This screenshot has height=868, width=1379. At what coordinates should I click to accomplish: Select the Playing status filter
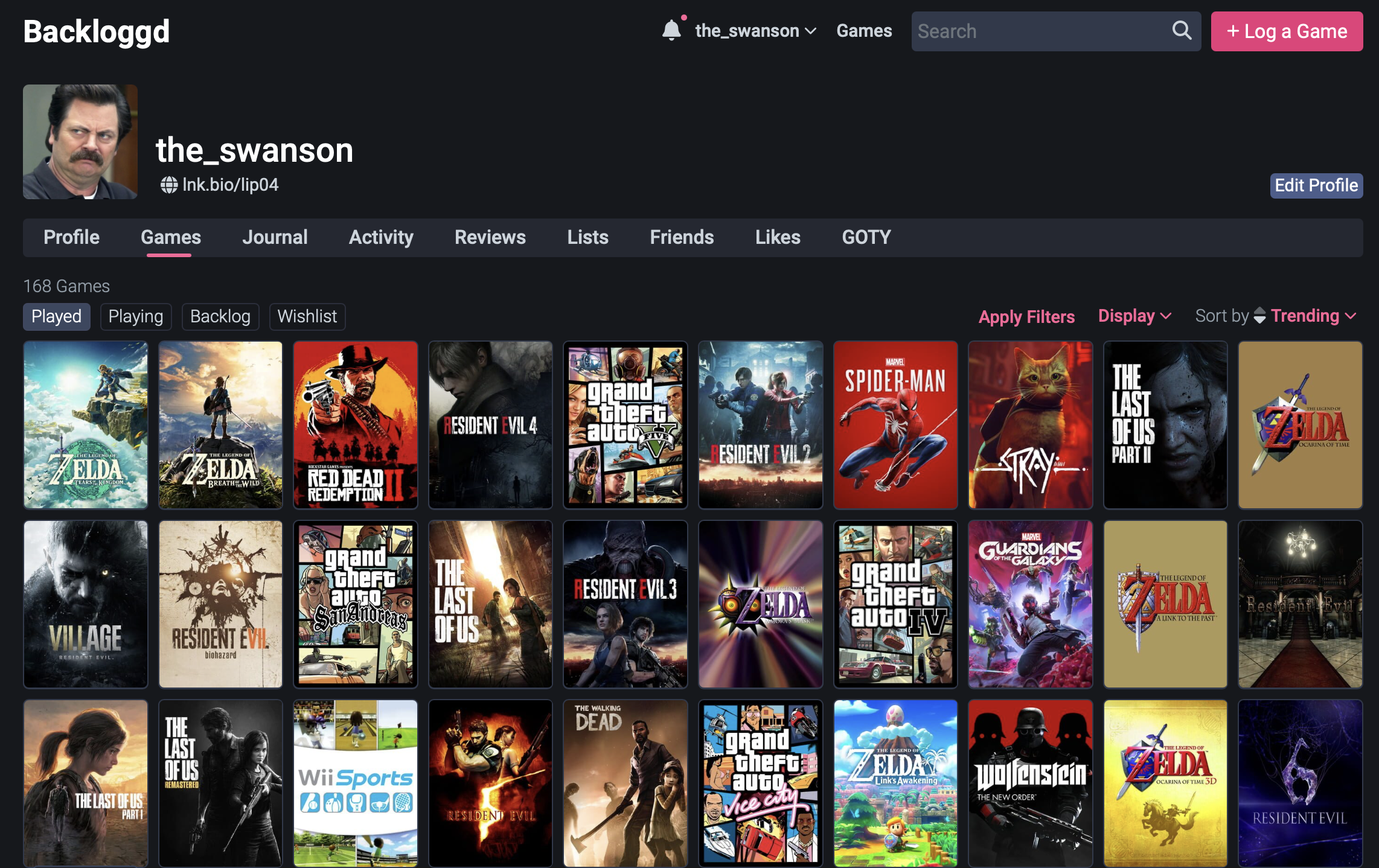coord(136,316)
